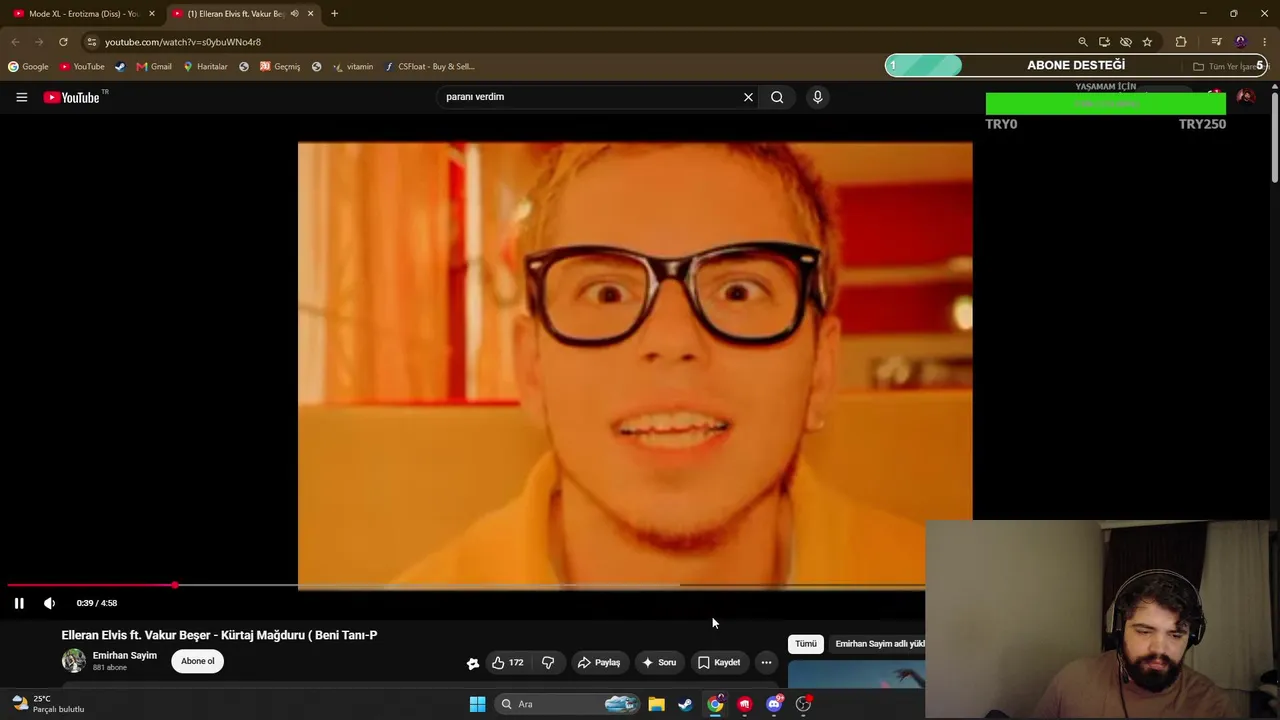
Task: Click the playing video frame
Action: coord(635,365)
